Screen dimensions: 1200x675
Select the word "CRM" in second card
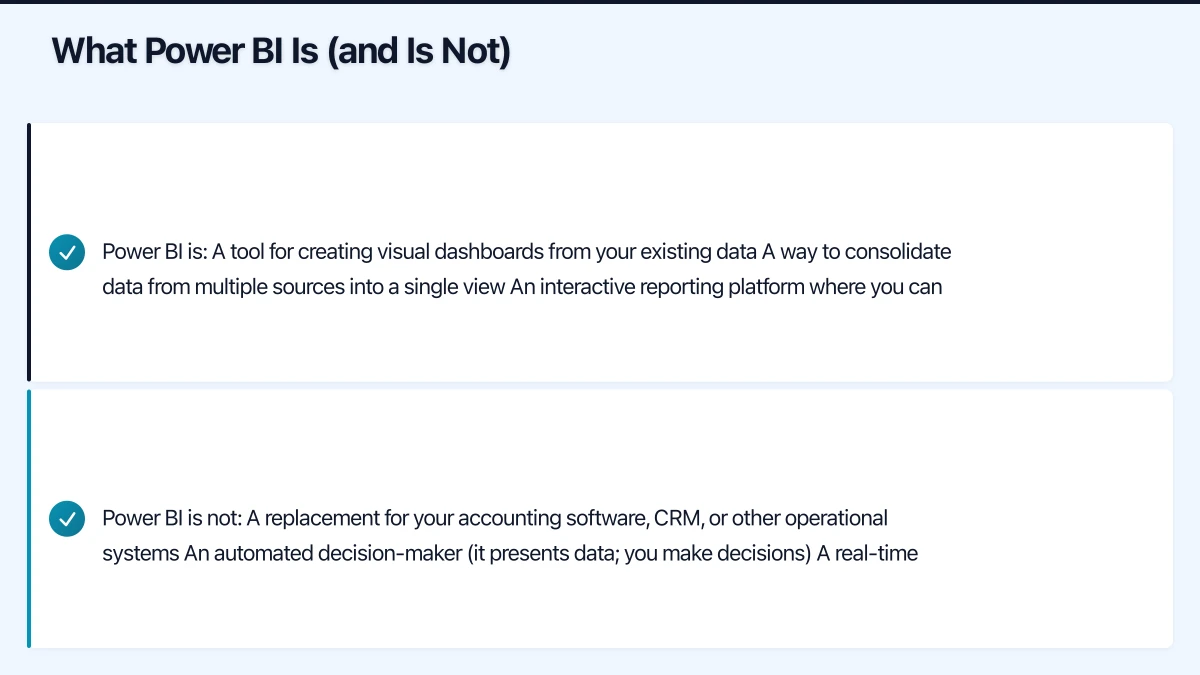click(675, 519)
